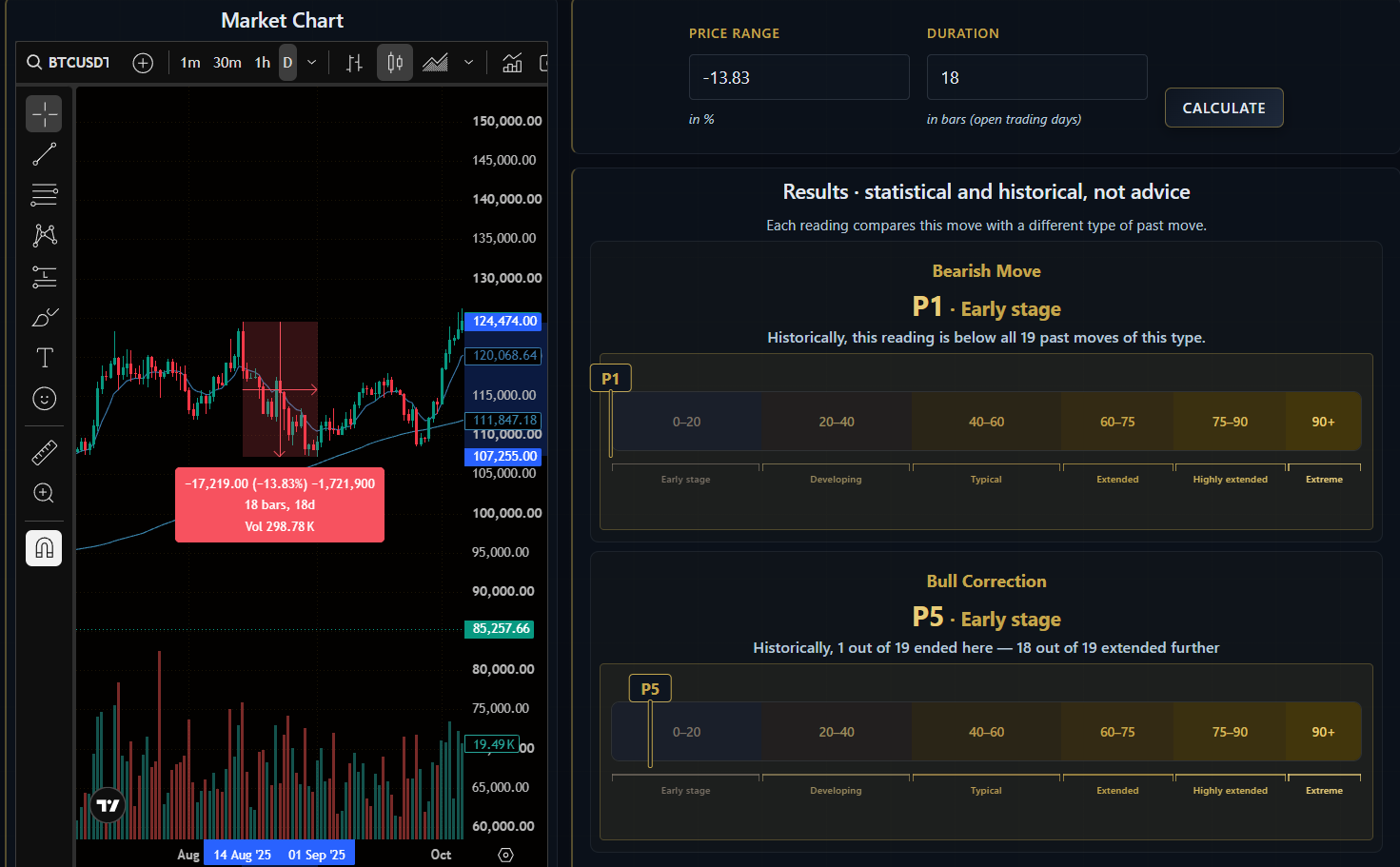Select the ruler measure tool
Image resolution: width=1400 pixels, height=867 pixels.
click(44, 452)
